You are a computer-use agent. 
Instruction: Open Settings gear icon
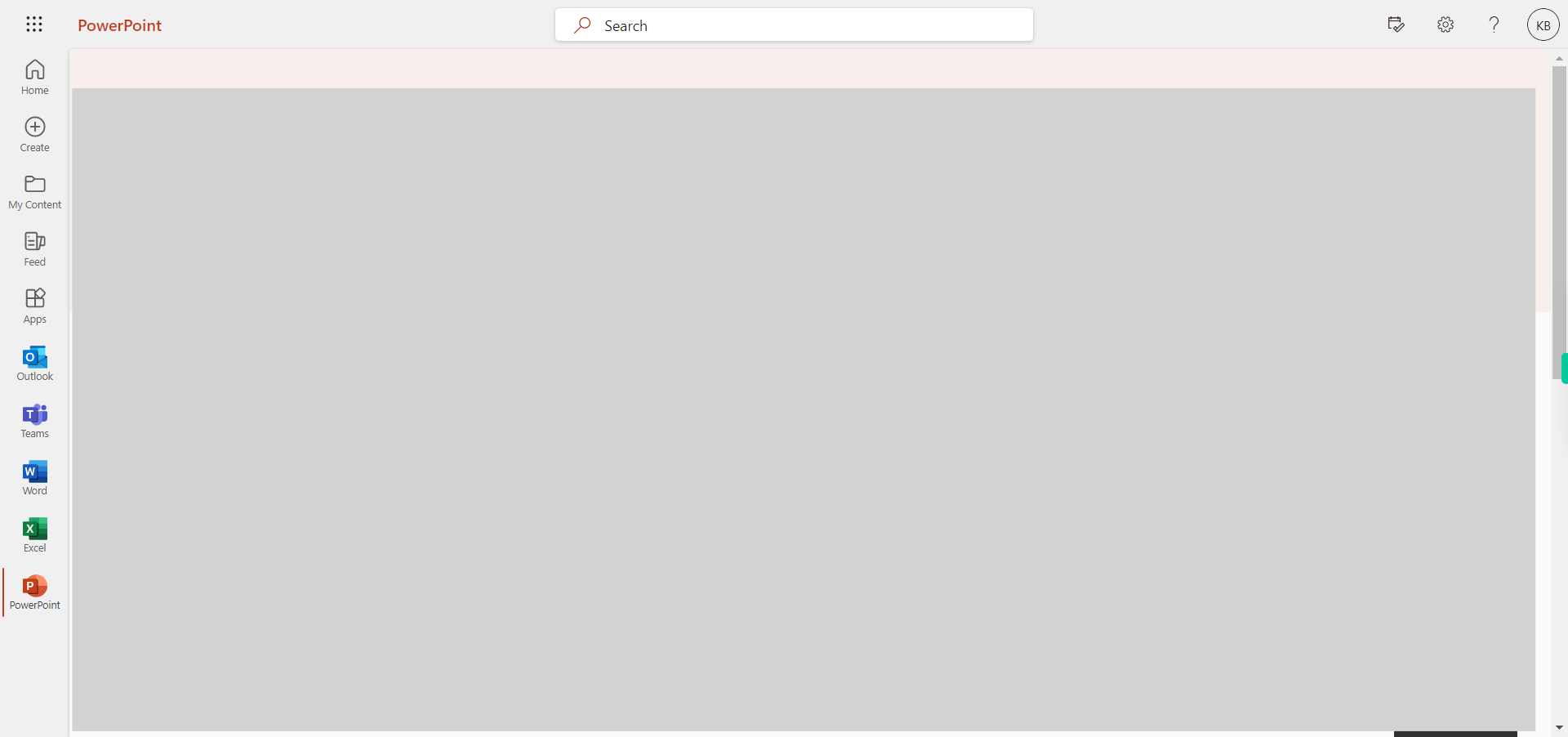(1445, 25)
